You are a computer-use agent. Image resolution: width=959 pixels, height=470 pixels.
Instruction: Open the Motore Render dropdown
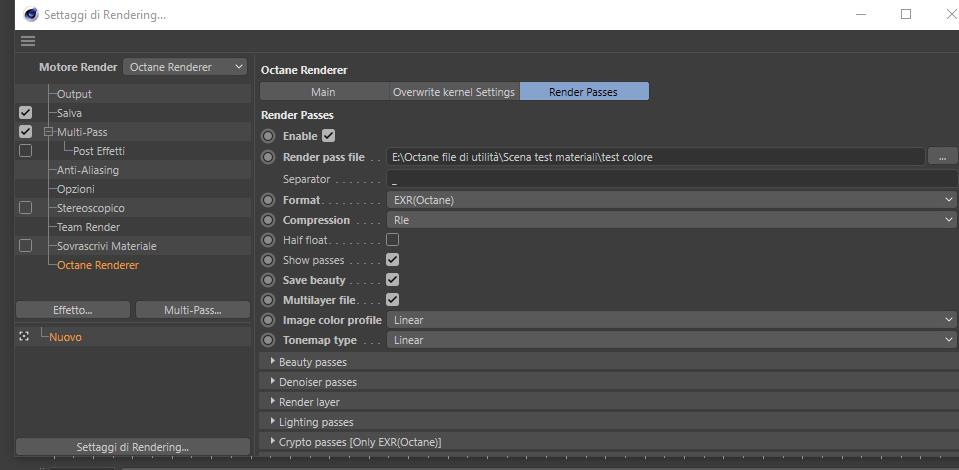point(185,67)
